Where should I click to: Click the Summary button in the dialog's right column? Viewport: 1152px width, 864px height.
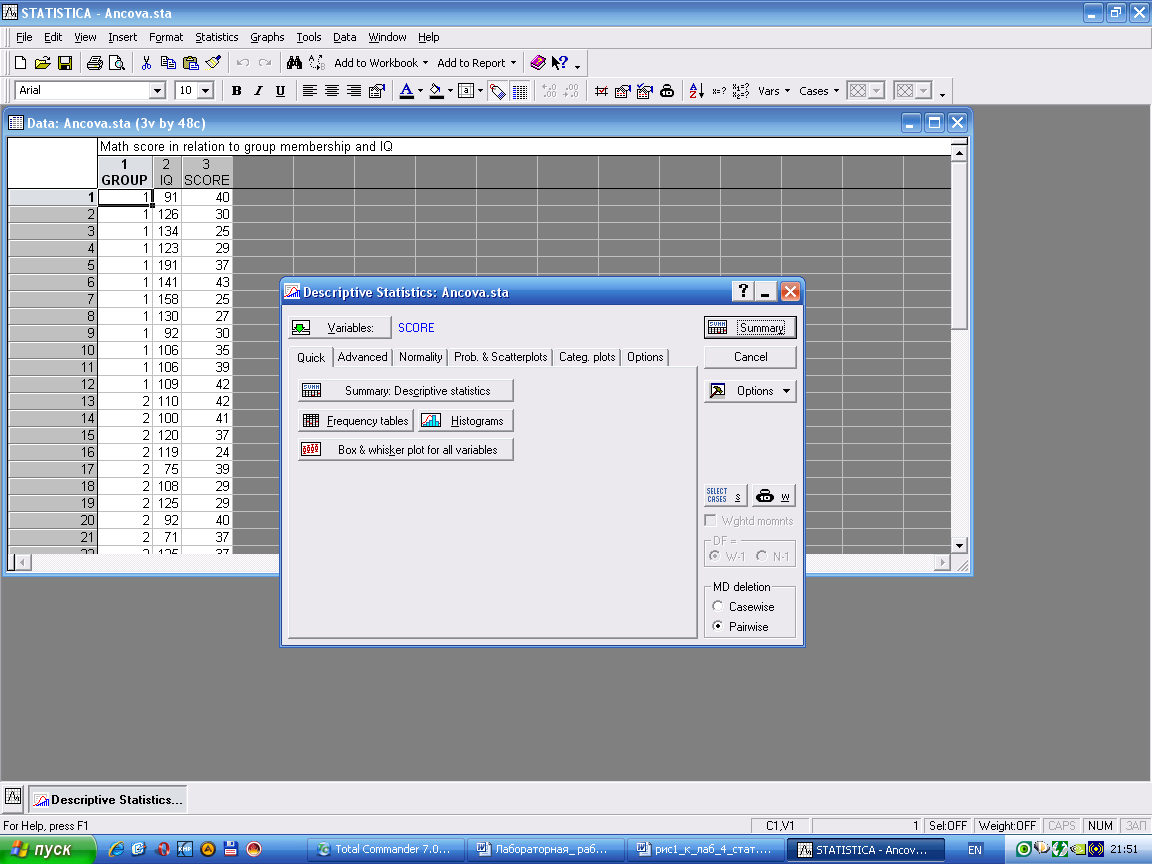750,328
